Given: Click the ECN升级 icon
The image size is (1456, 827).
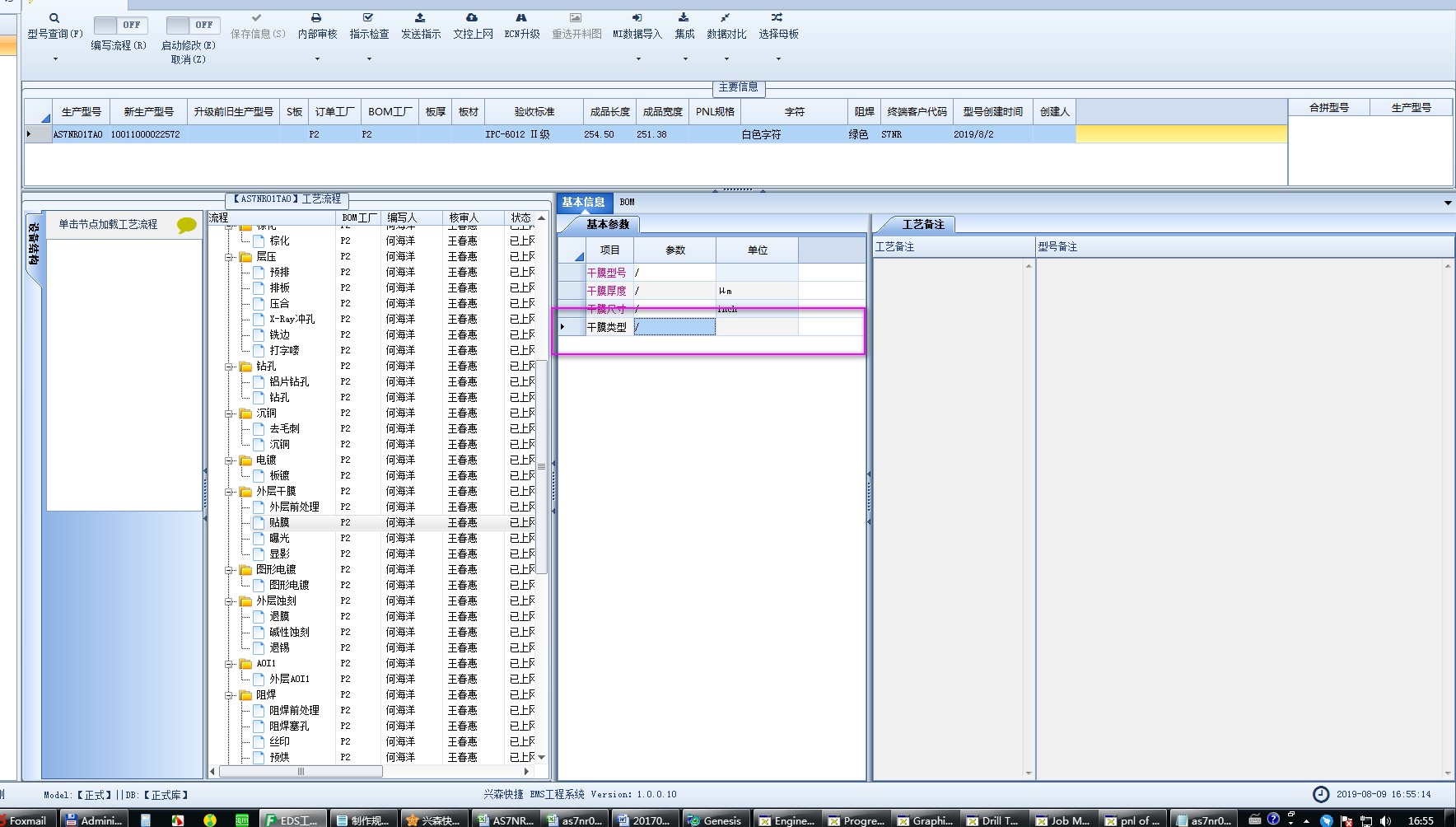Looking at the screenshot, I should pyautogui.click(x=521, y=17).
